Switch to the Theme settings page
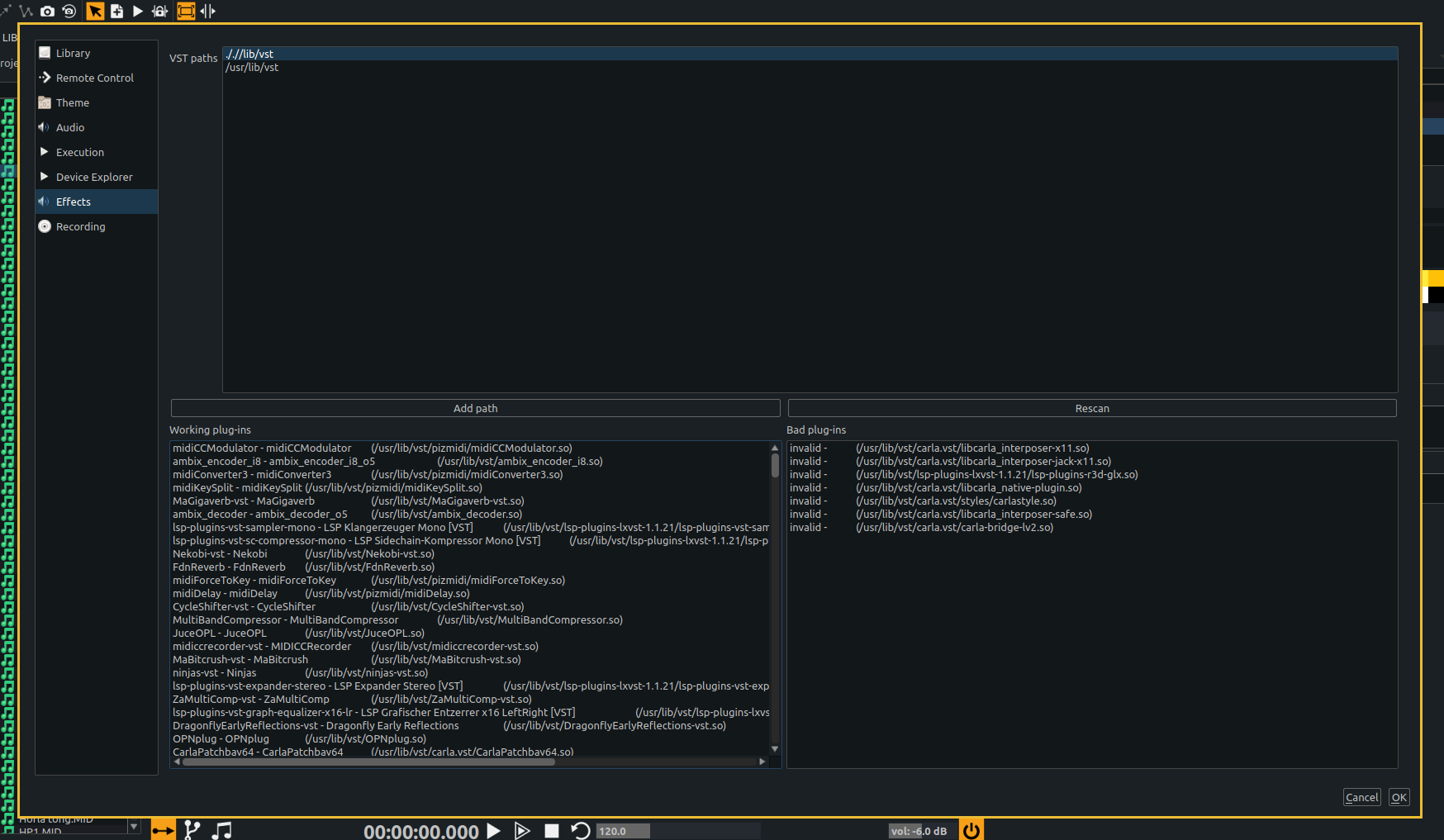 click(x=73, y=102)
